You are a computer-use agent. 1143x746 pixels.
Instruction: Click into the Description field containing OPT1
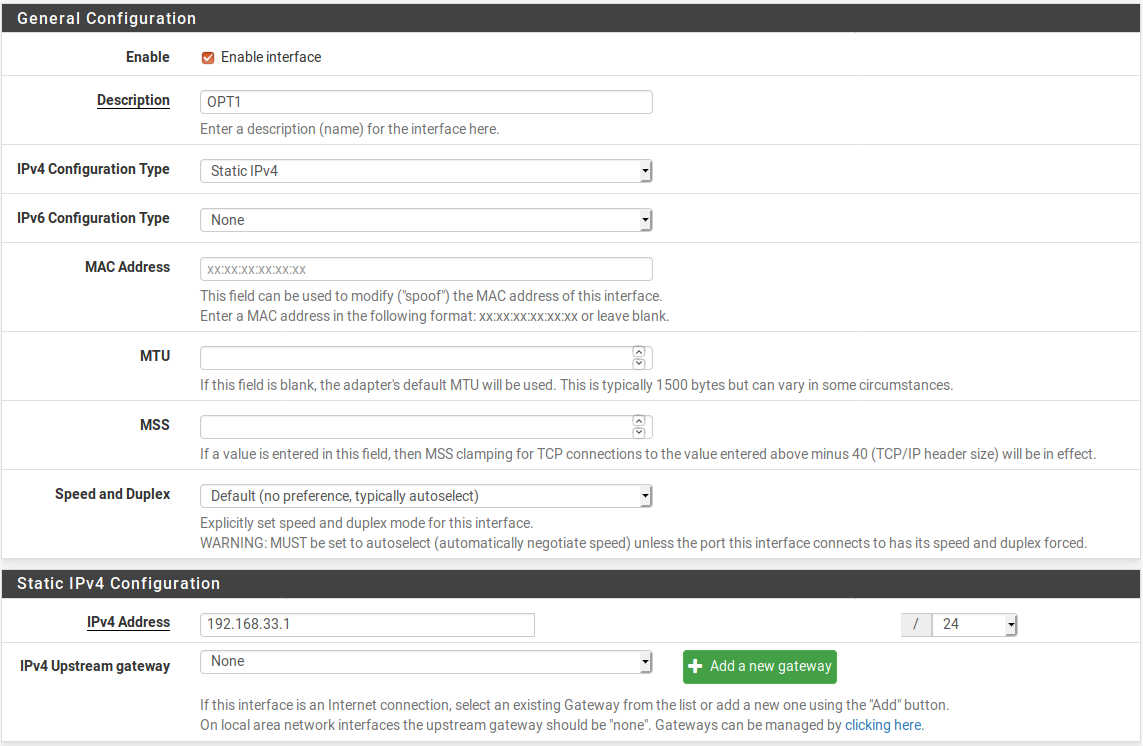point(426,102)
